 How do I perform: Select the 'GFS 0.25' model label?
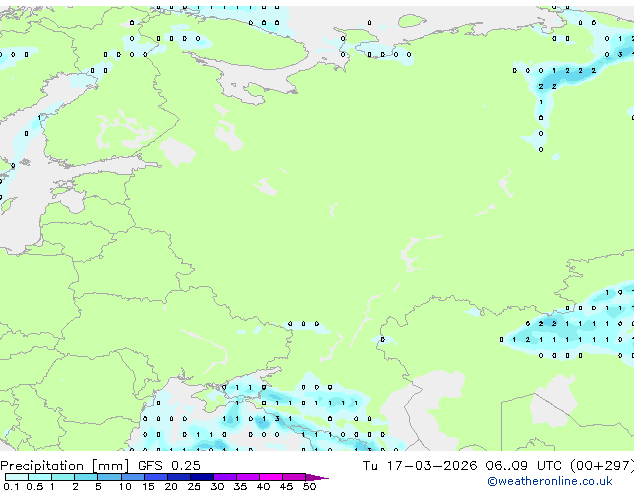pos(169,466)
